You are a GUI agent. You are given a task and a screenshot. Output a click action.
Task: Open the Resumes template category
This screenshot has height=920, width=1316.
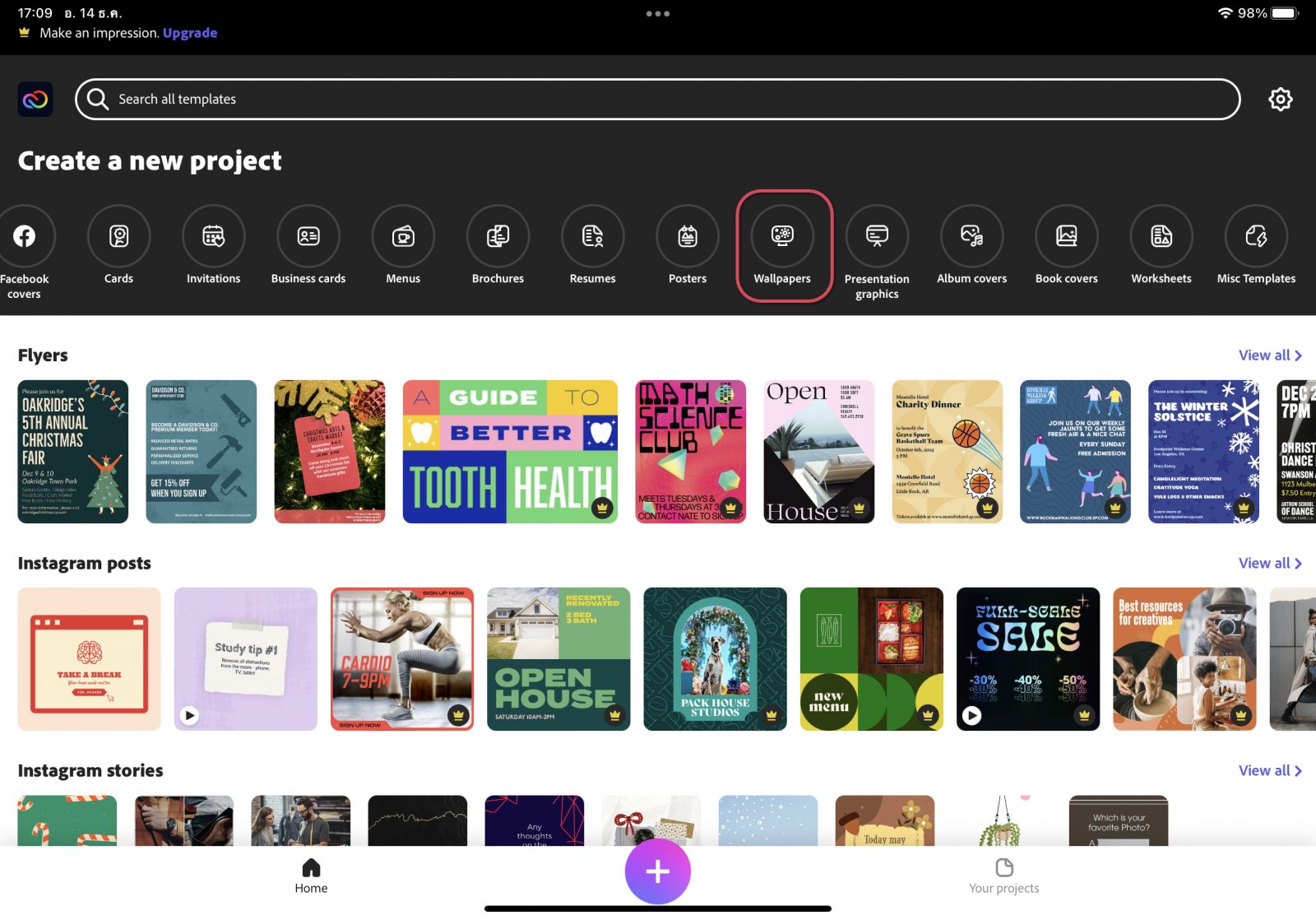click(592, 237)
